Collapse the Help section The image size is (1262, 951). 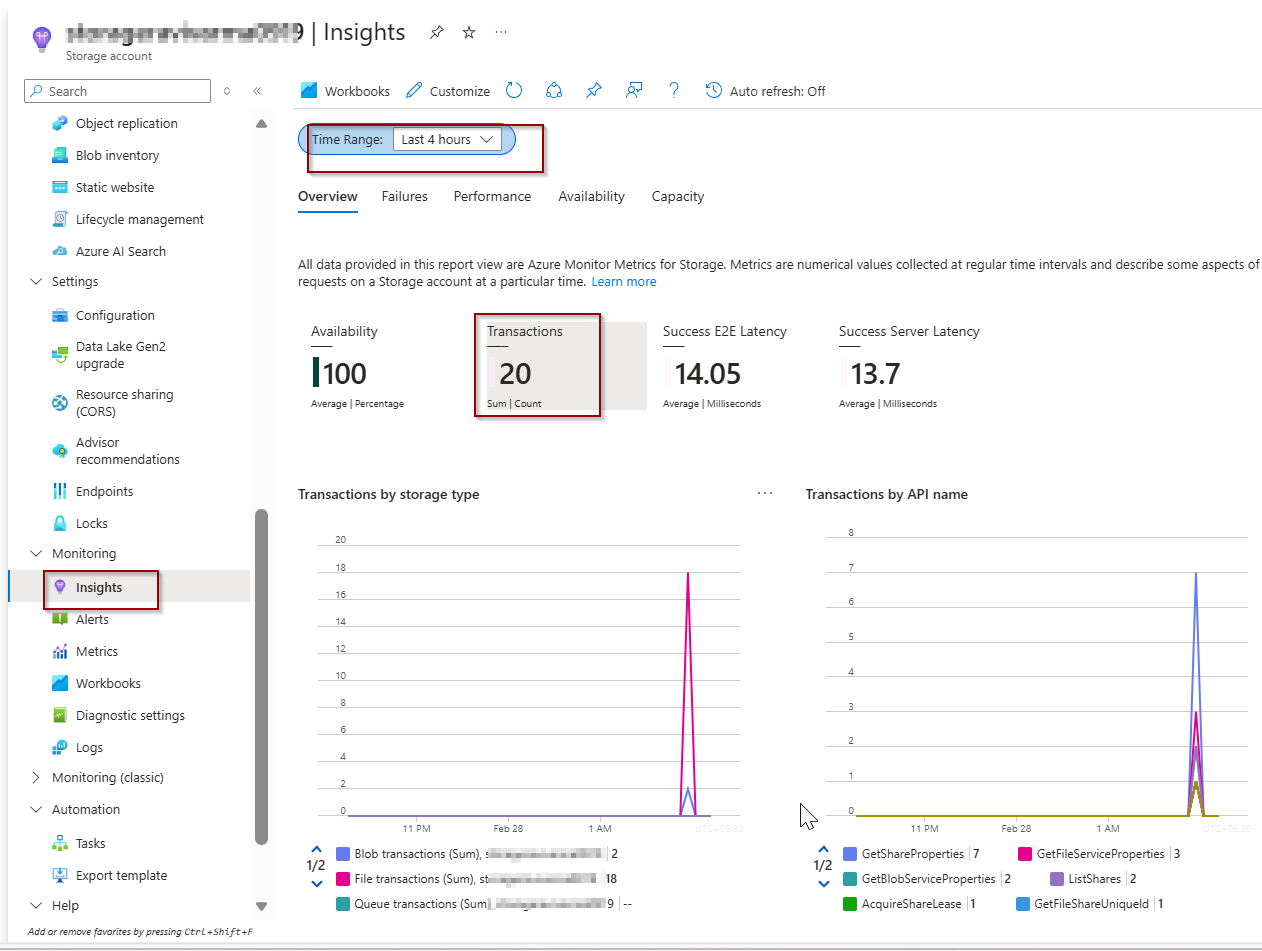pyautogui.click(x=37, y=906)
